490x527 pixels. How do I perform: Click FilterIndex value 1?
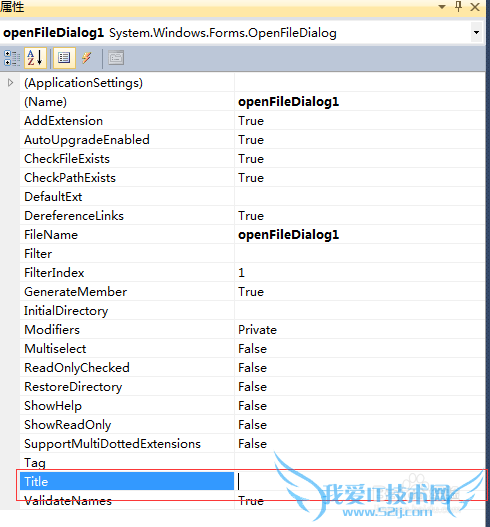(360, 273)
